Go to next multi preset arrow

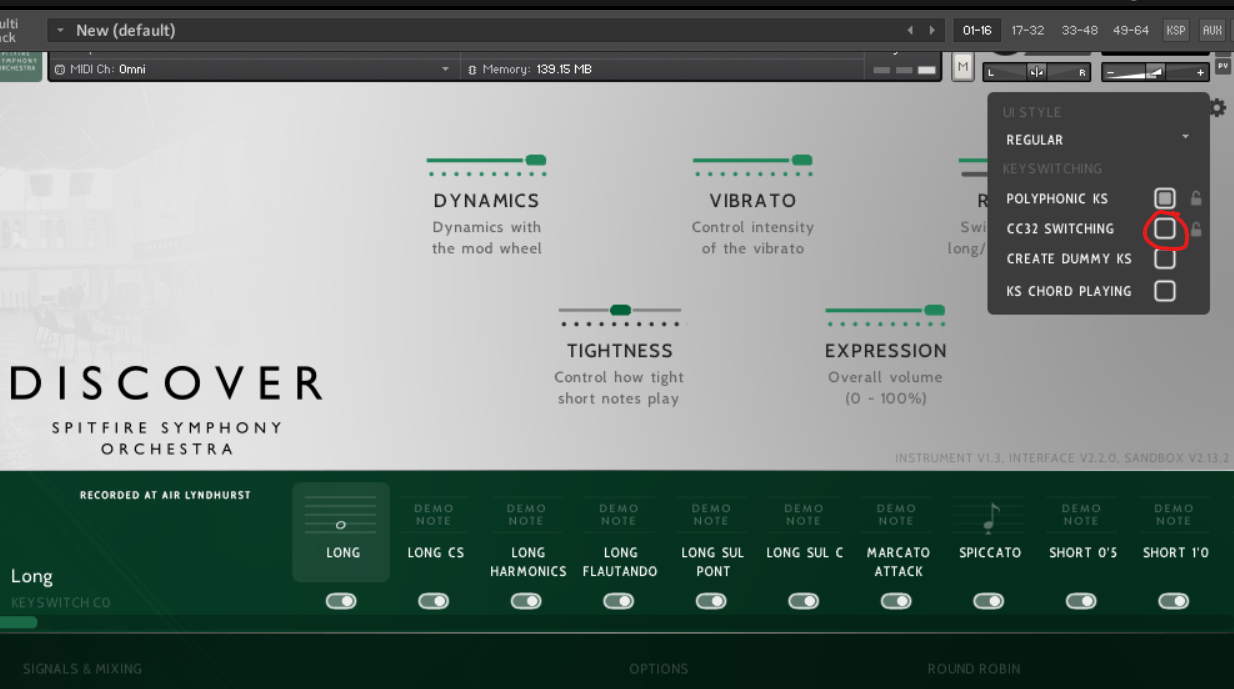click(x=932, y=30)
